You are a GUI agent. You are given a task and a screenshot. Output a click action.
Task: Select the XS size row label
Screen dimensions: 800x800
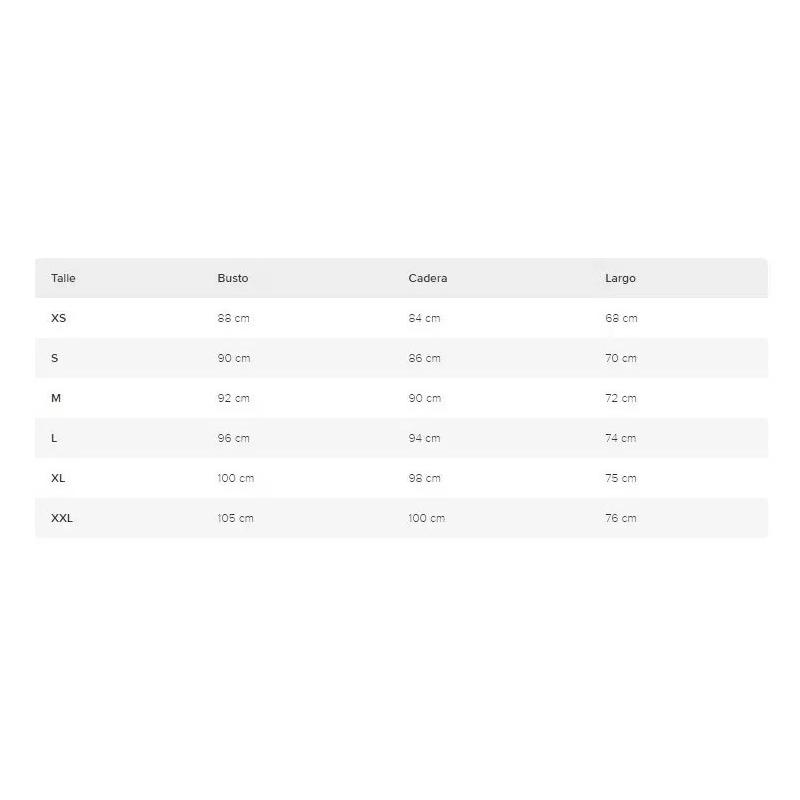58,318
